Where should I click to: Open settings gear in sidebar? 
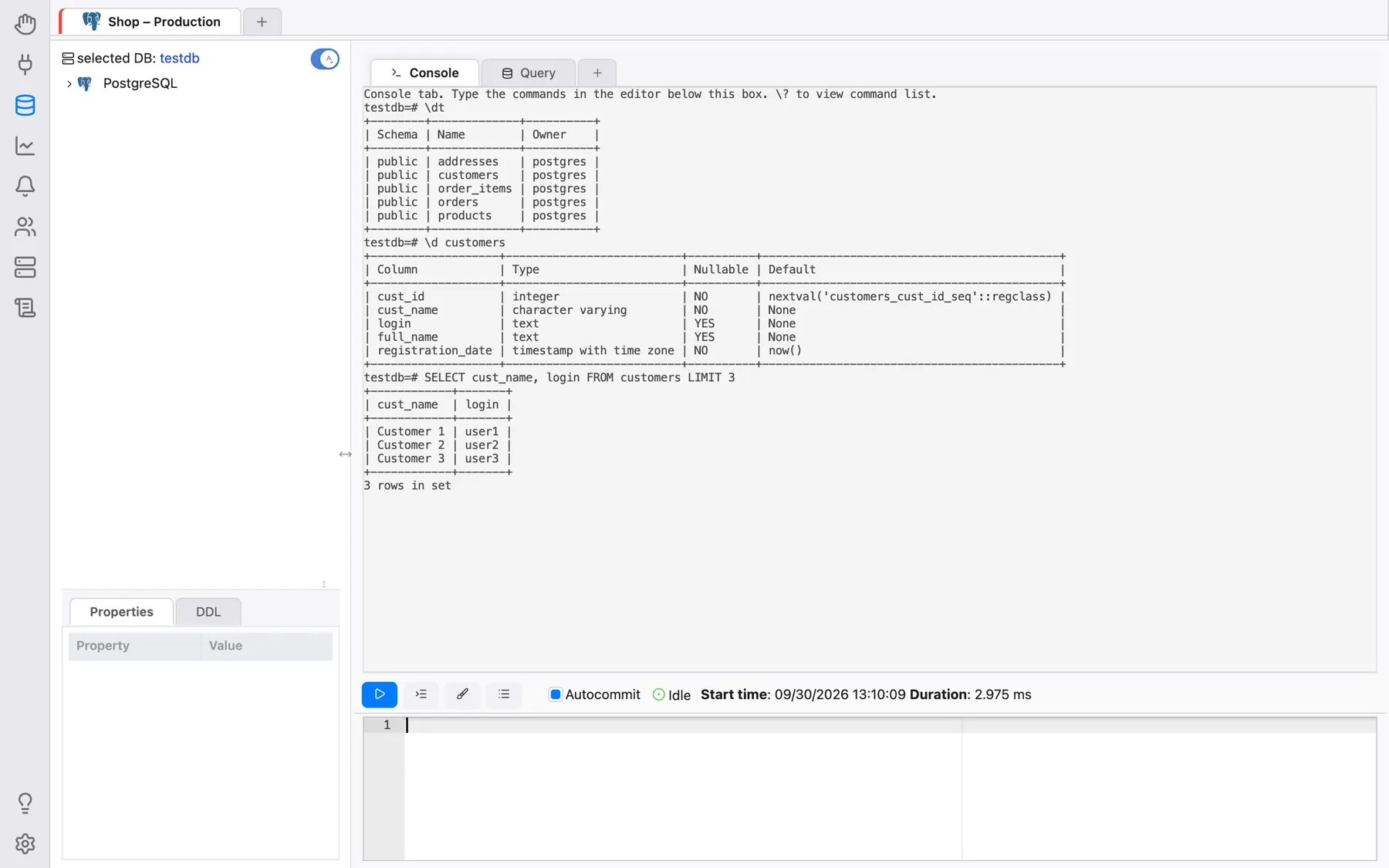click(x=25, y=844)
